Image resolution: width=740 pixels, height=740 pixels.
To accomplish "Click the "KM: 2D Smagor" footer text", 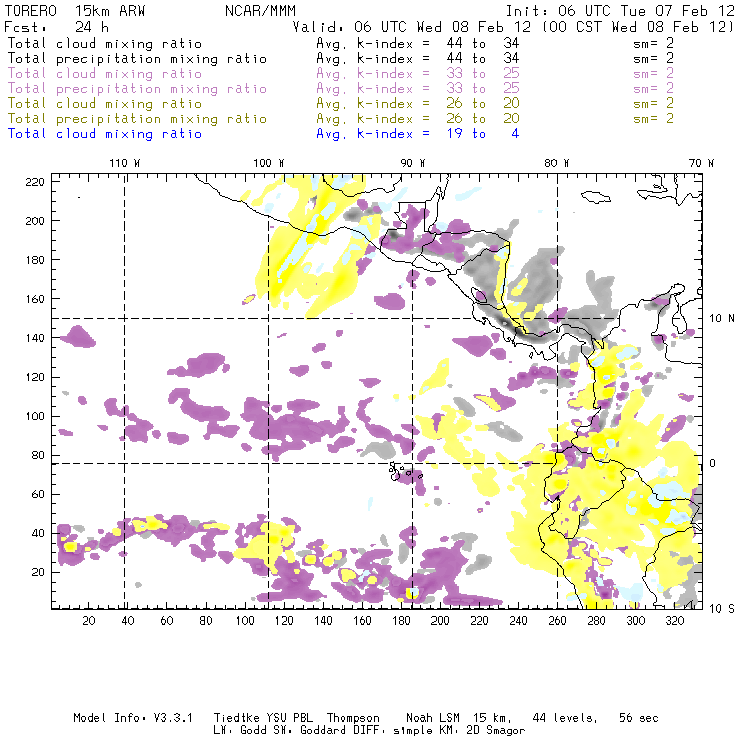I will [x=483, y=730].
